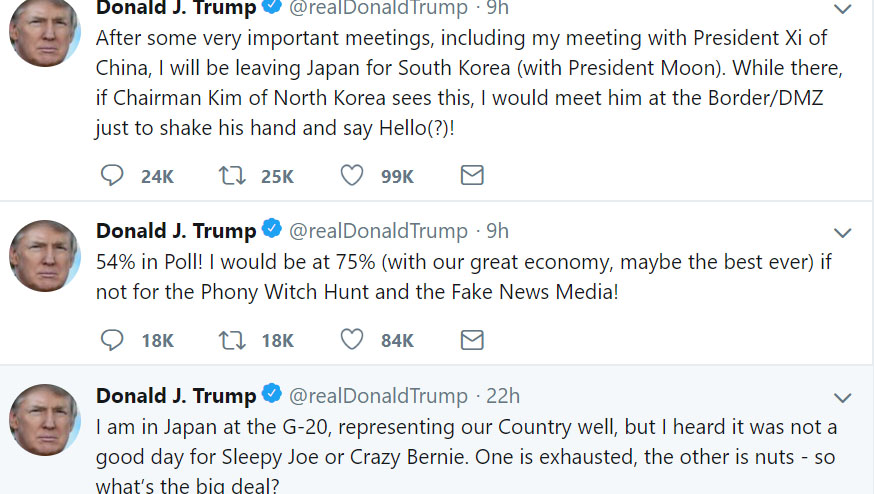Open @realDonaldTrump handle on second tweet
Image resolution: width=874 pixels, height=494 pixels.
click(378, 231)
